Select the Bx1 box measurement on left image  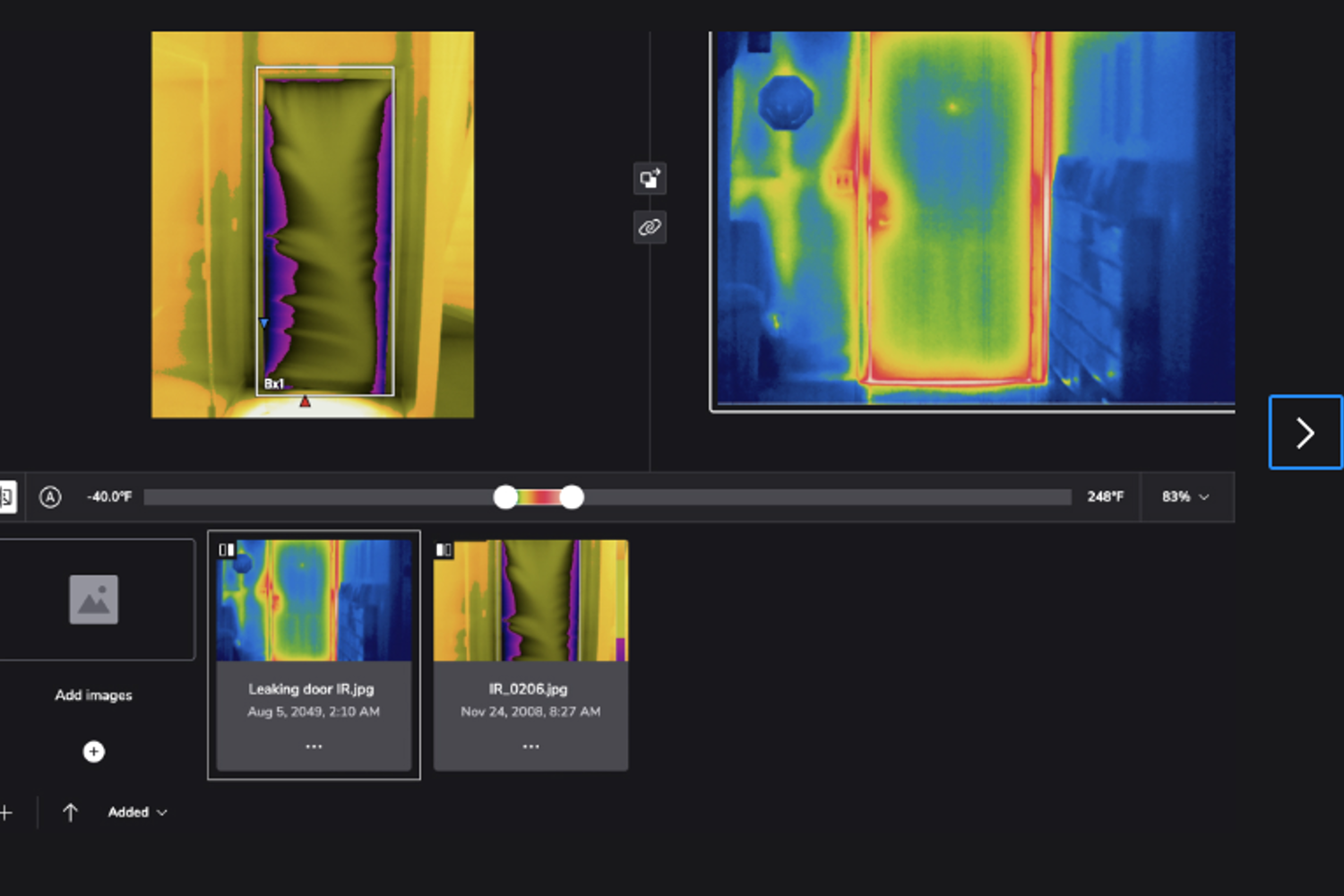point(274,383)
